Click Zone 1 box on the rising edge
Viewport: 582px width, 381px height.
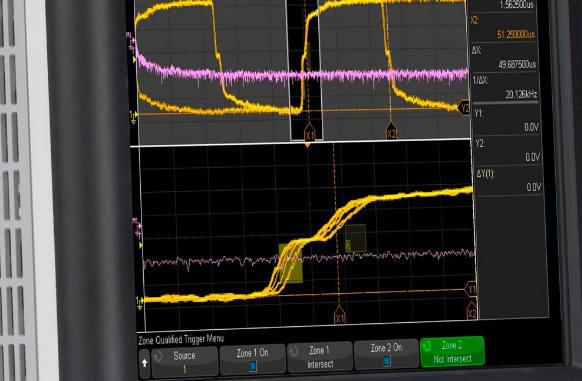tap(291, 263)
